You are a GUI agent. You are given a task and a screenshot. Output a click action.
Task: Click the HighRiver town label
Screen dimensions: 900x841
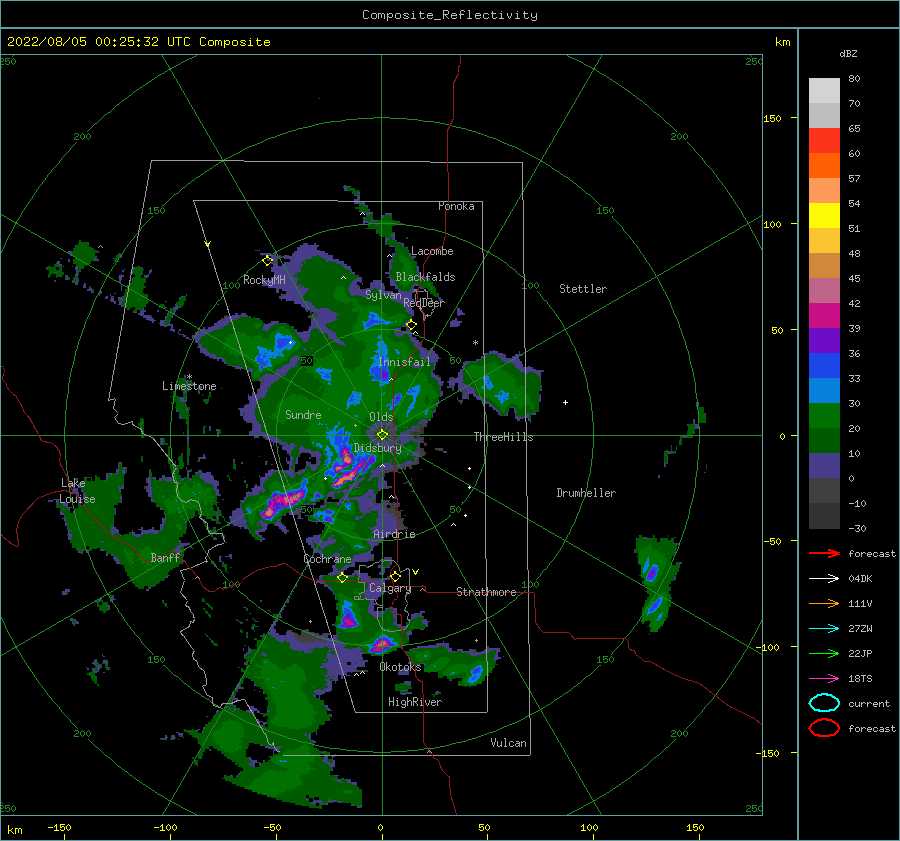pyautogui.click(x=415, y=702)
